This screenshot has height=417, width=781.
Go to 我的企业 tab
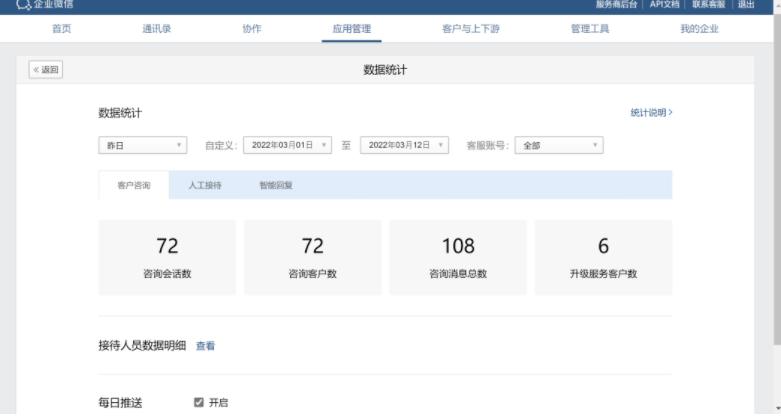click(699, 29)
